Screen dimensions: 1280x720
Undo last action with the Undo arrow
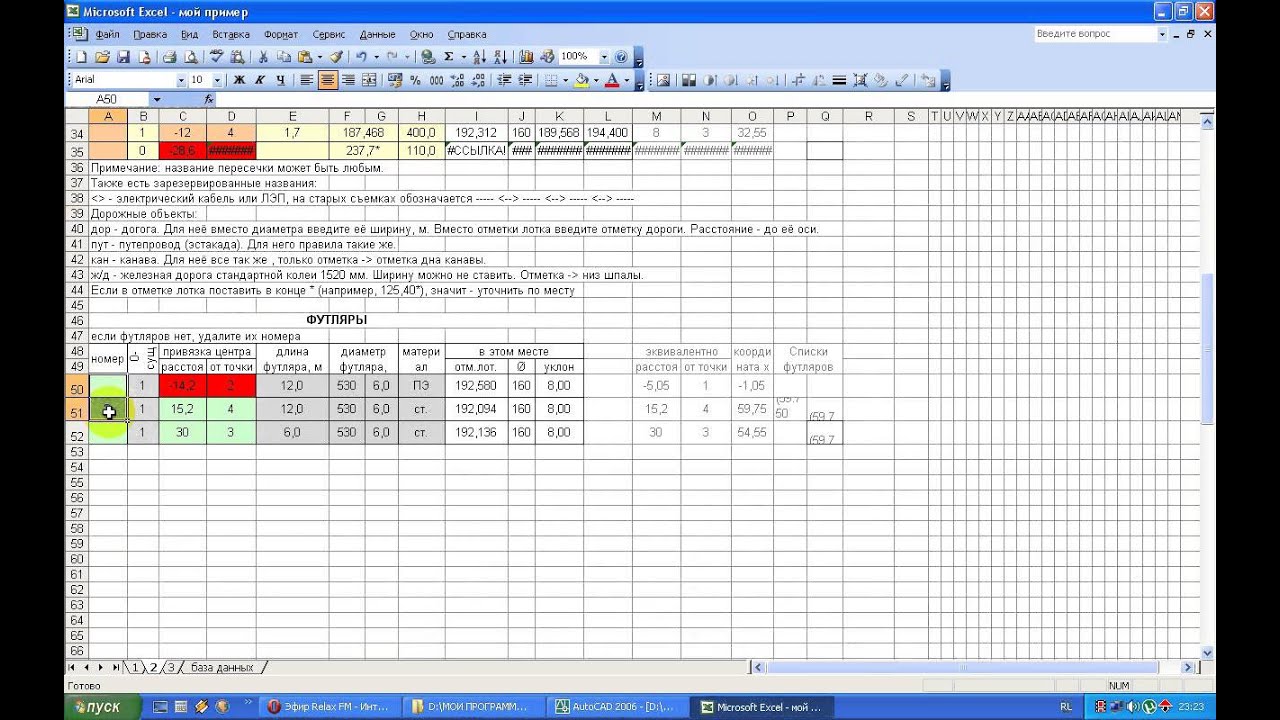click(361, 57)
